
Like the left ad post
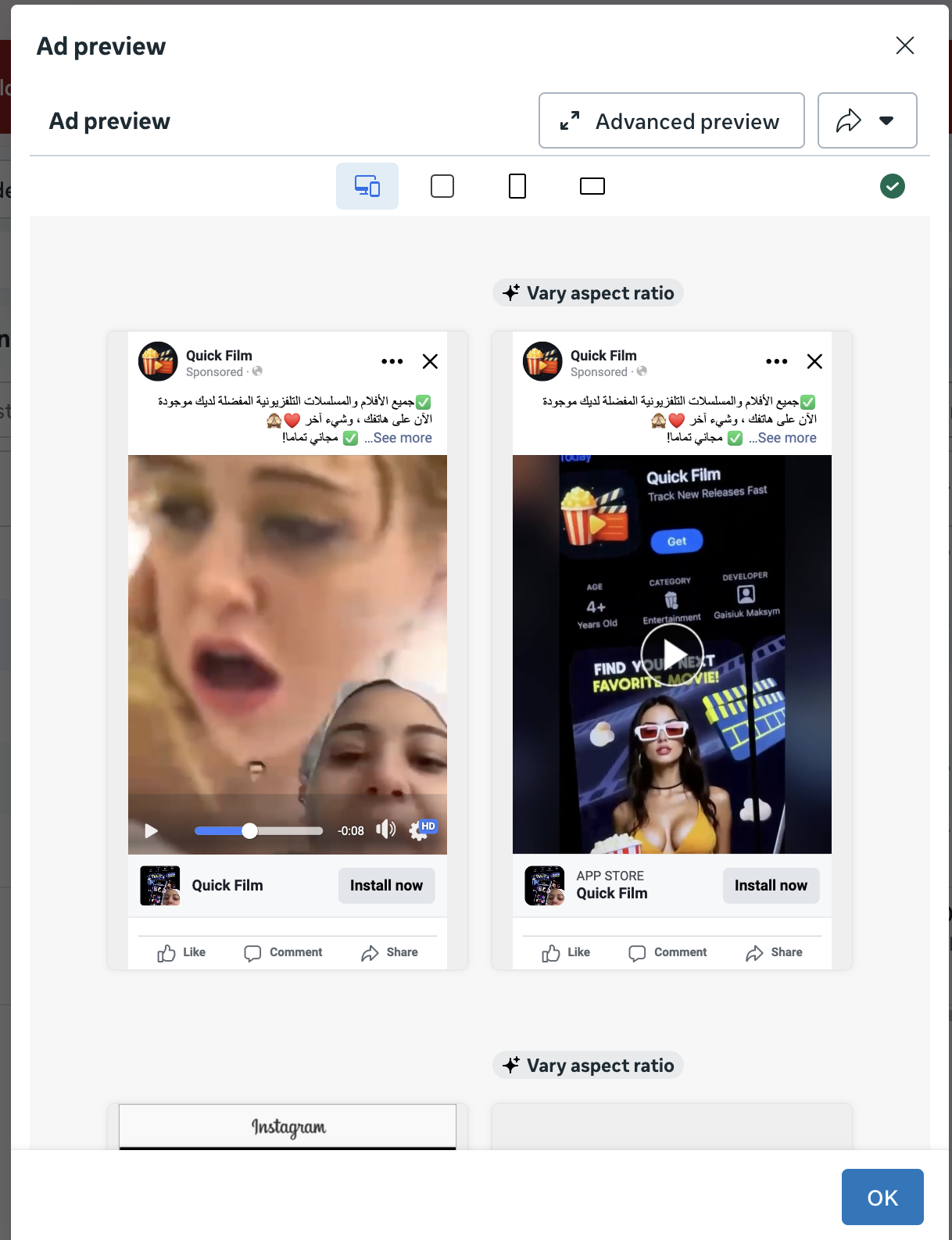point(181,952)
